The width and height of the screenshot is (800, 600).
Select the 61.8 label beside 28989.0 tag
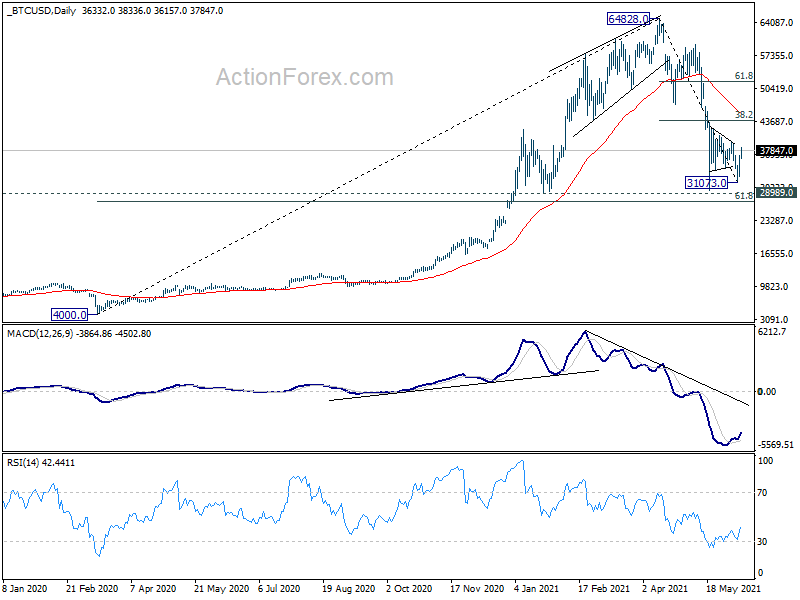pos(744,196)
